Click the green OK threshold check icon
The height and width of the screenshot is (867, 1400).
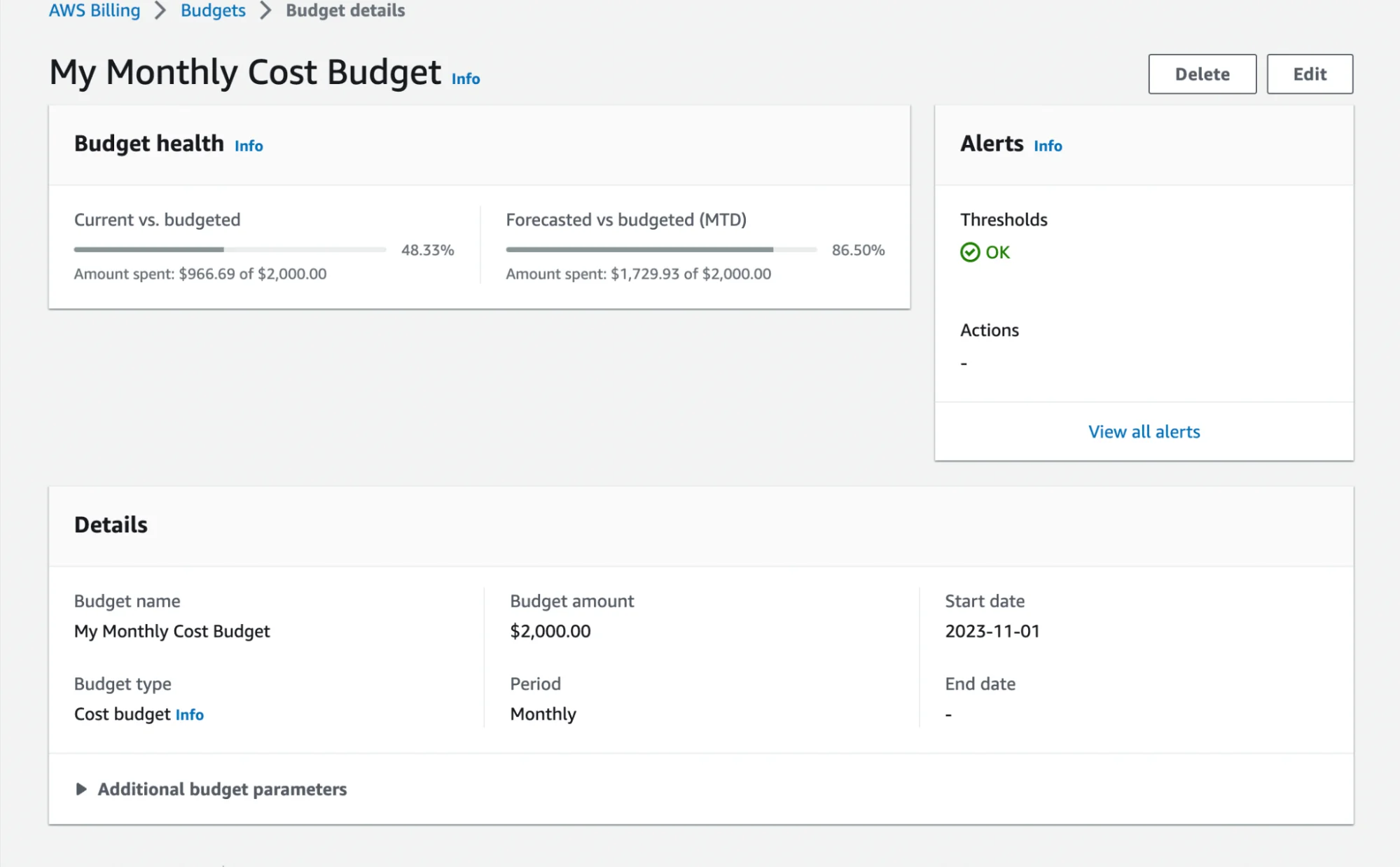[970, 252]
